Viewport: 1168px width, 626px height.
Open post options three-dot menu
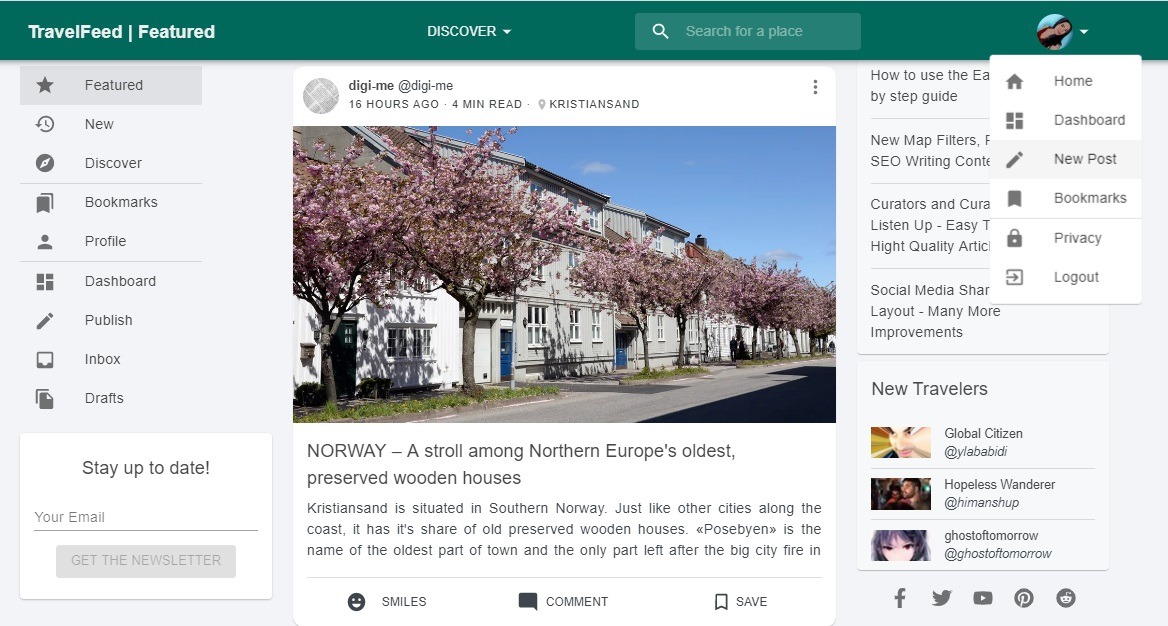[x=815, y=87]
